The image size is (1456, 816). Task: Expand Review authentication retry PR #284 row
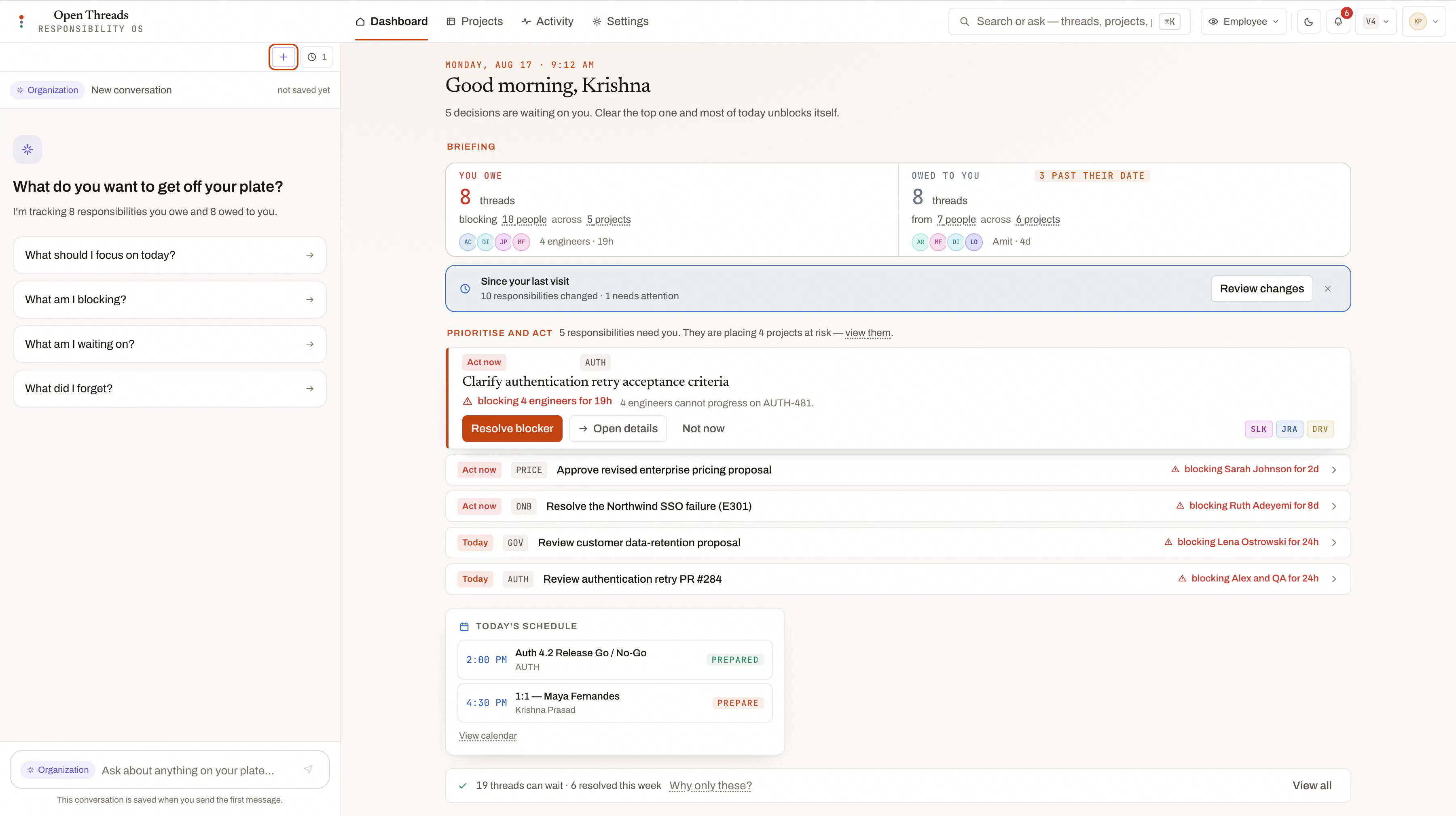[x=897, y=579]
